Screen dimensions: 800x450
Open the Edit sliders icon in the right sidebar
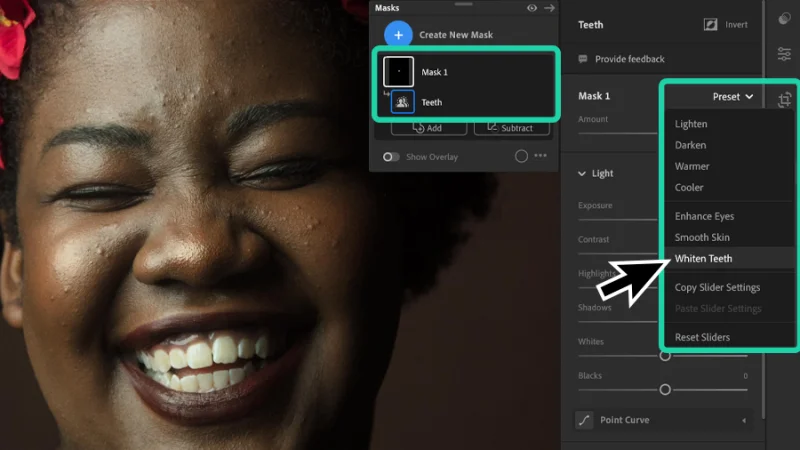click(784, 54)
